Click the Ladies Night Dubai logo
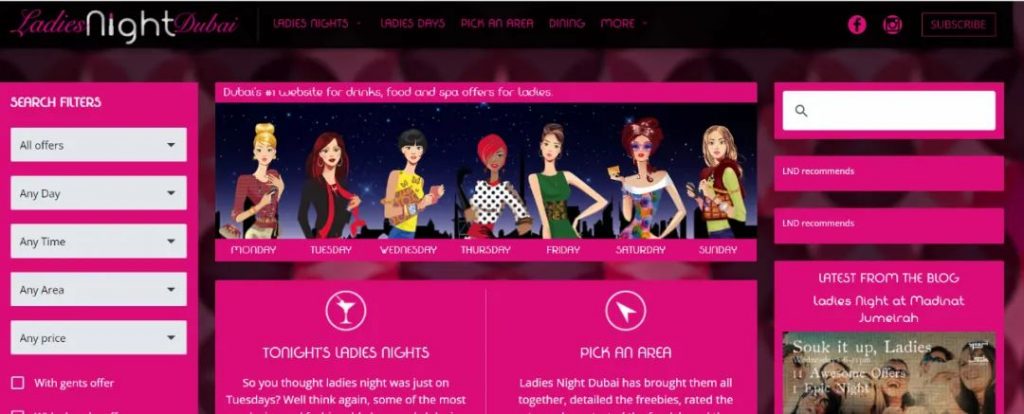 (x=125, y=24)
